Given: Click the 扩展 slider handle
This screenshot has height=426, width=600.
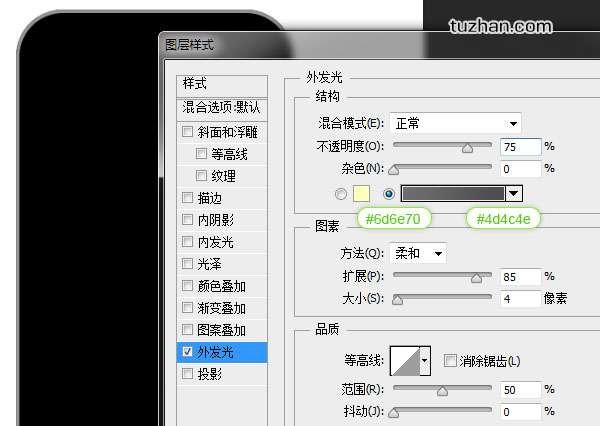Looking at the screenshot, I should click(x=476, y=278).
